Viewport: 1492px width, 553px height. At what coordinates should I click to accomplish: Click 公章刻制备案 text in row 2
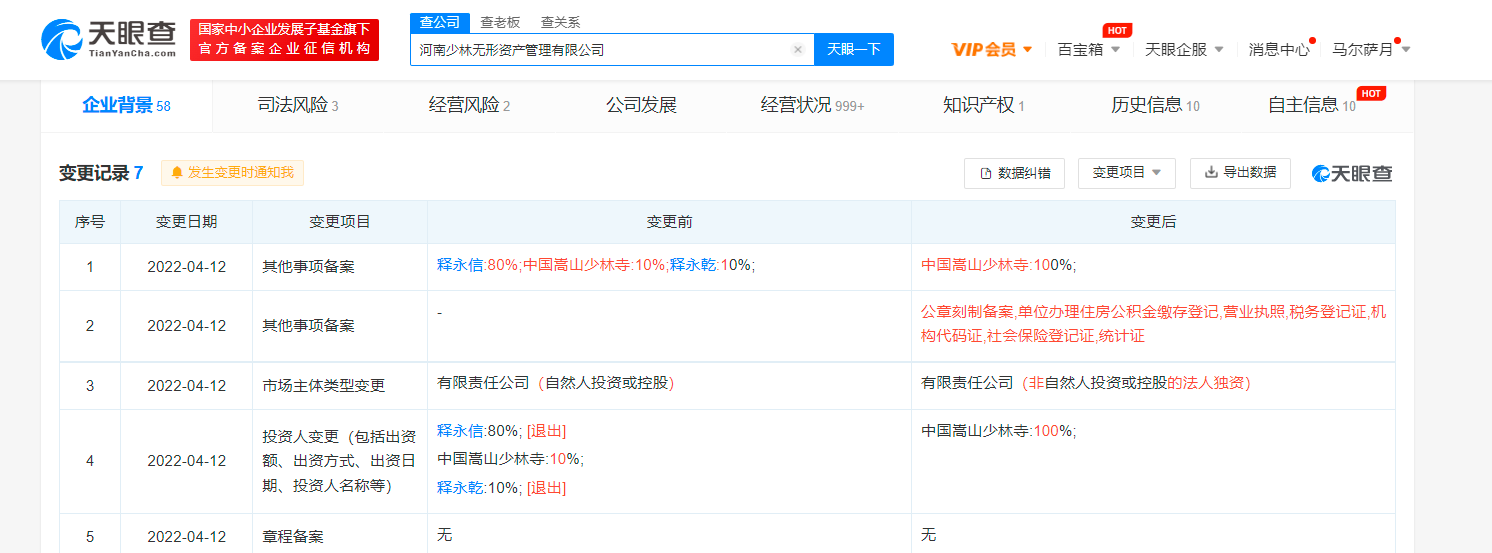pos(967,312)
